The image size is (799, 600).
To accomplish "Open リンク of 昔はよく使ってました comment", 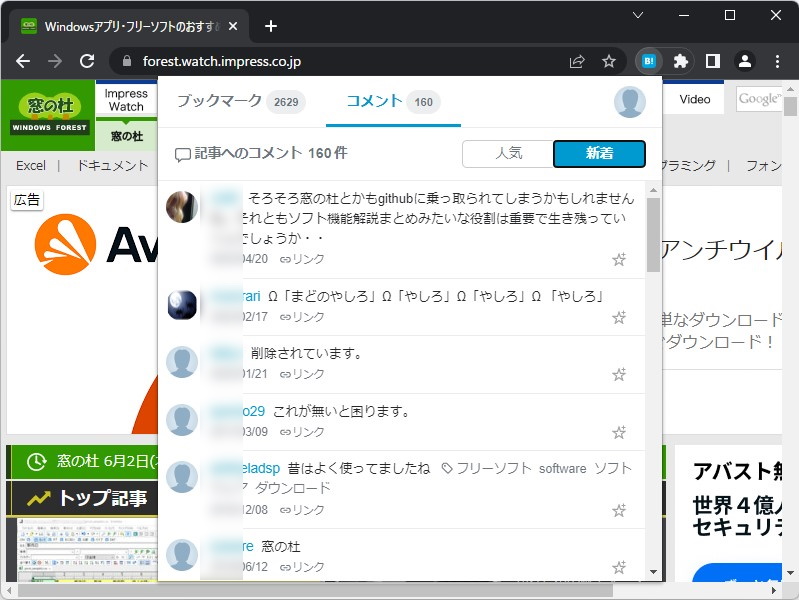I will [302, 510].
